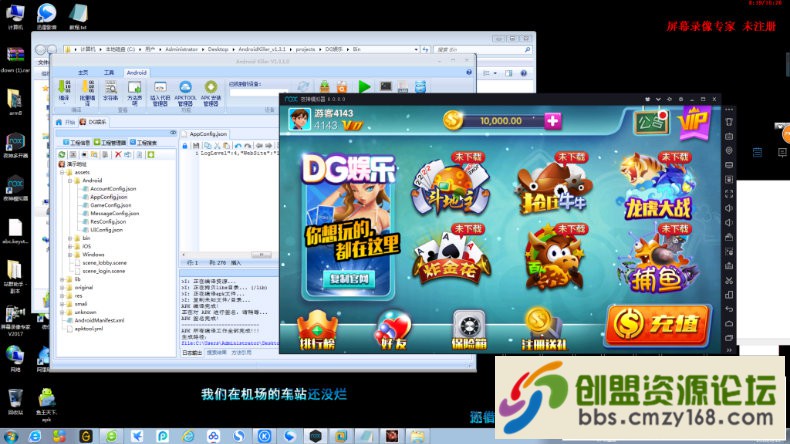Click the 字符串 search ribbon icon

tap(110, 91)
